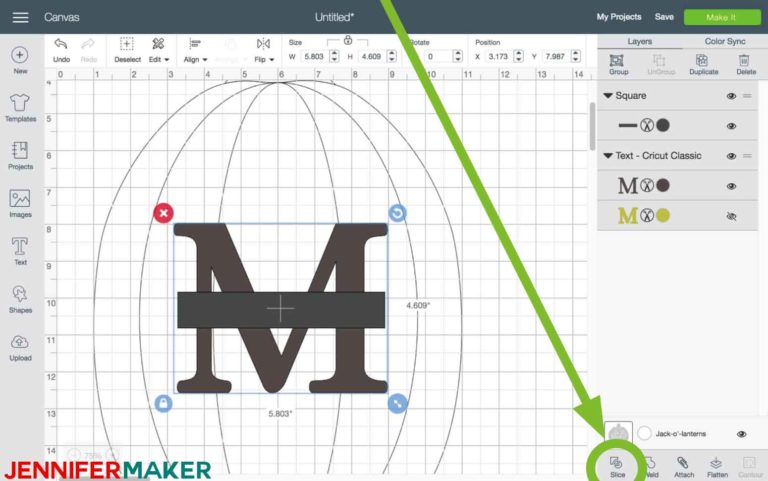Click the red delete handle on selection
This screenshot has width=768, height=481.
[x=164, y=213]
